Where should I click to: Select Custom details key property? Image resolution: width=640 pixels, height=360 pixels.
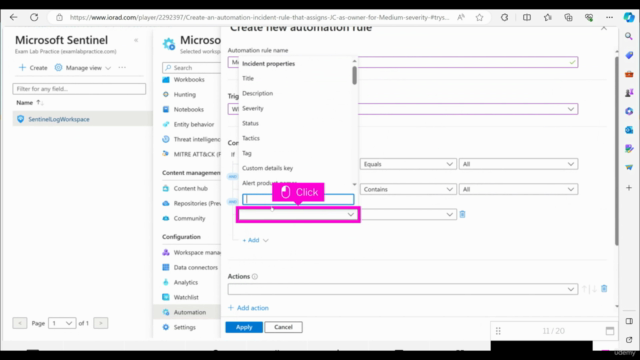point(267,168)
